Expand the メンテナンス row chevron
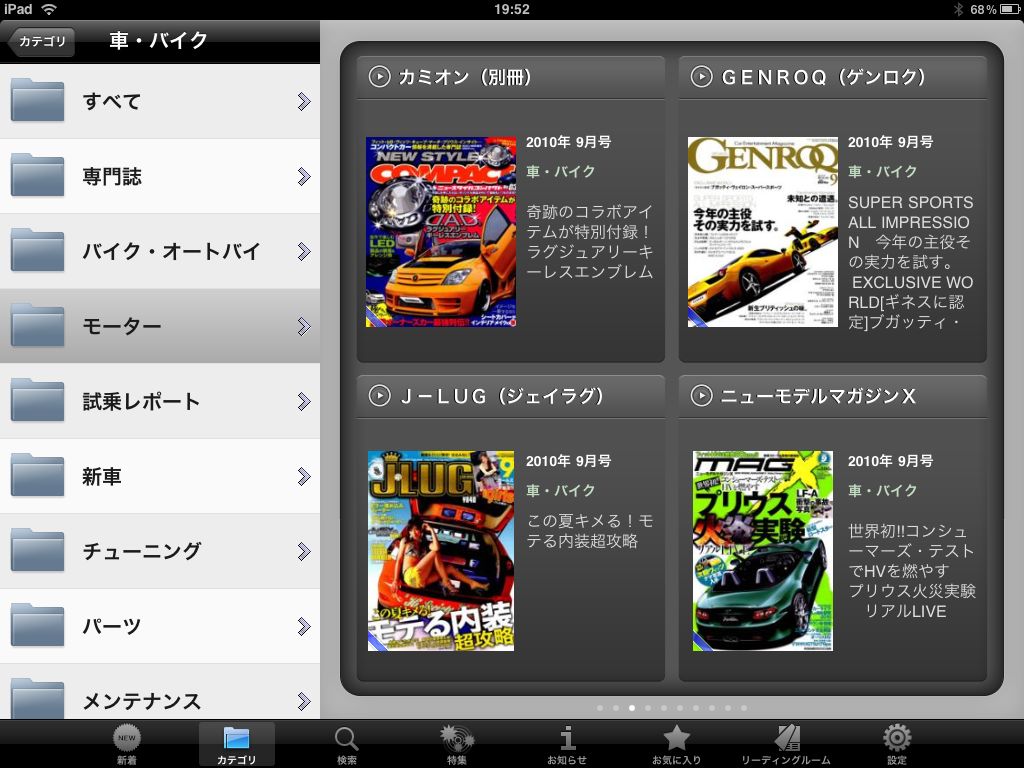The height and width of the screenshot is (768, 1024). pos(304,701)
